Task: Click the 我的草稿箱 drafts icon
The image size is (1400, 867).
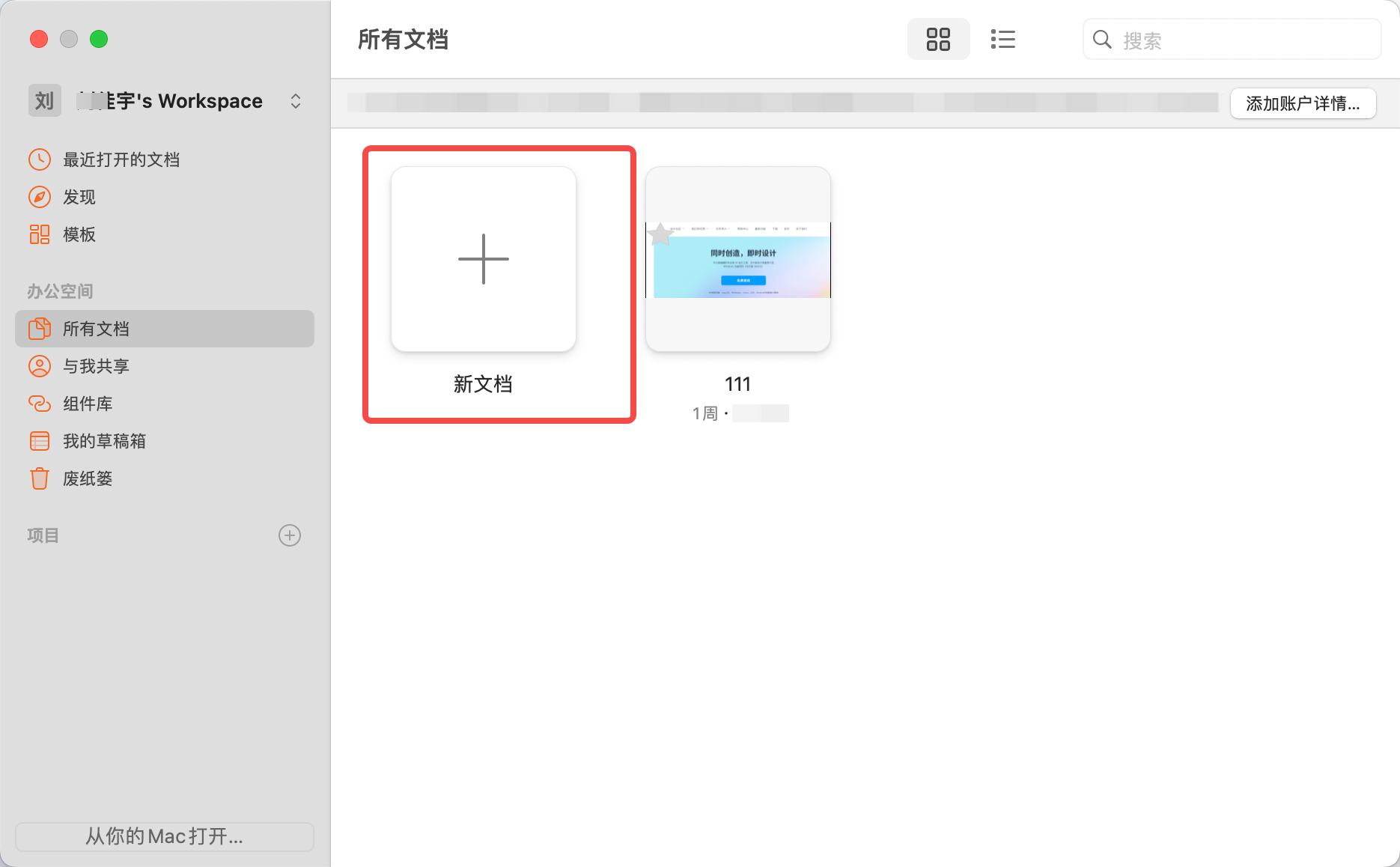Action: 40,441
